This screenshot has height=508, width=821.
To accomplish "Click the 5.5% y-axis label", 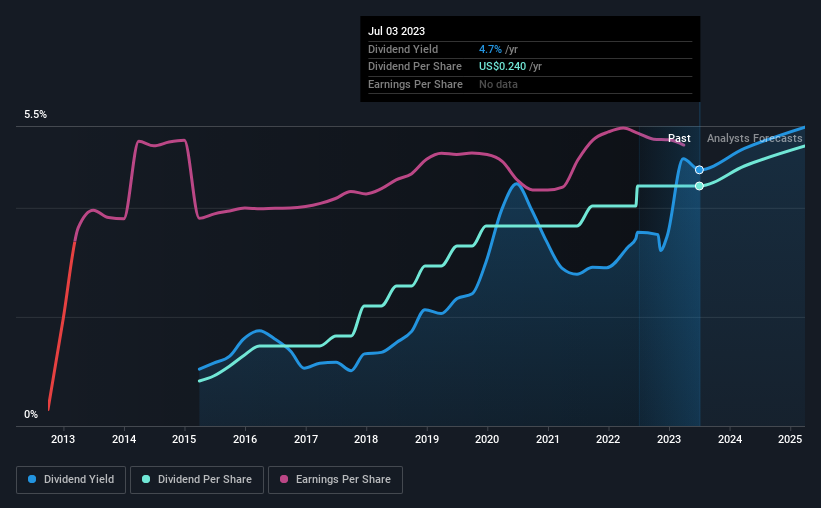I will pyautogui.click(x=36, y=115).
